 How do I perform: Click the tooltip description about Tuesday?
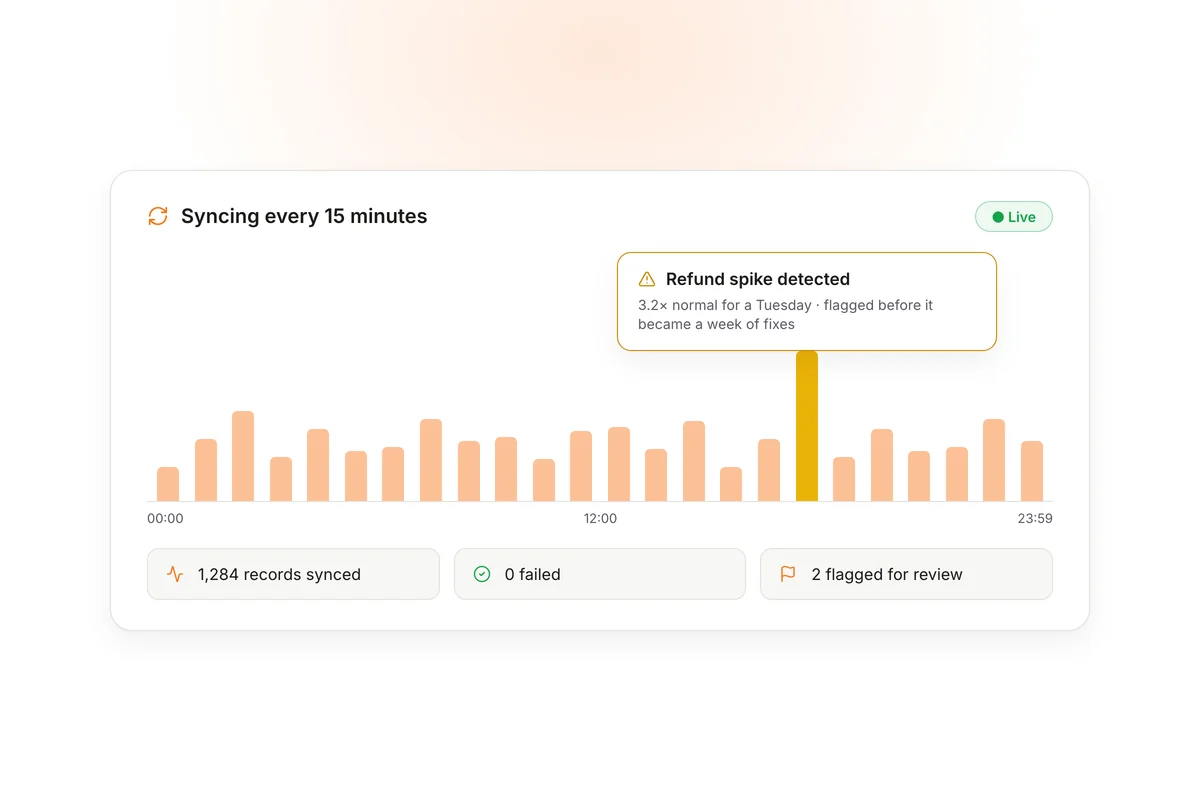pos(786,314)
